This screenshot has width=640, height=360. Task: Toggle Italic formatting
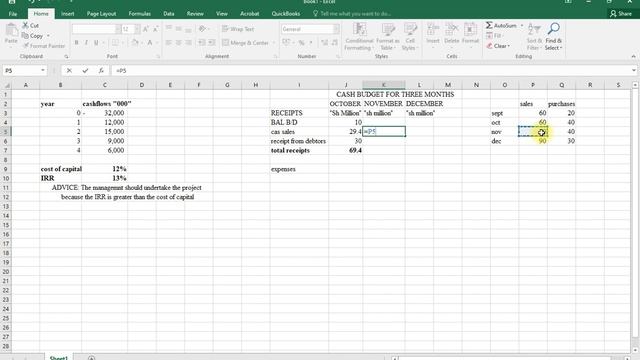point(86,42)
